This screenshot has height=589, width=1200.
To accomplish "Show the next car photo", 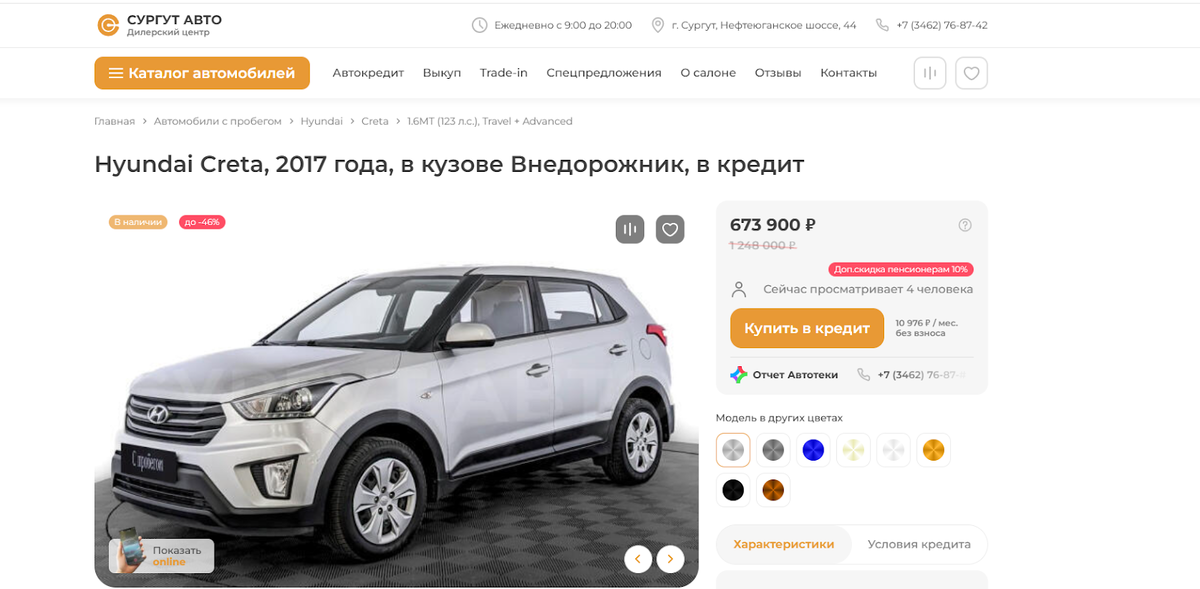I will pos(670,558).
